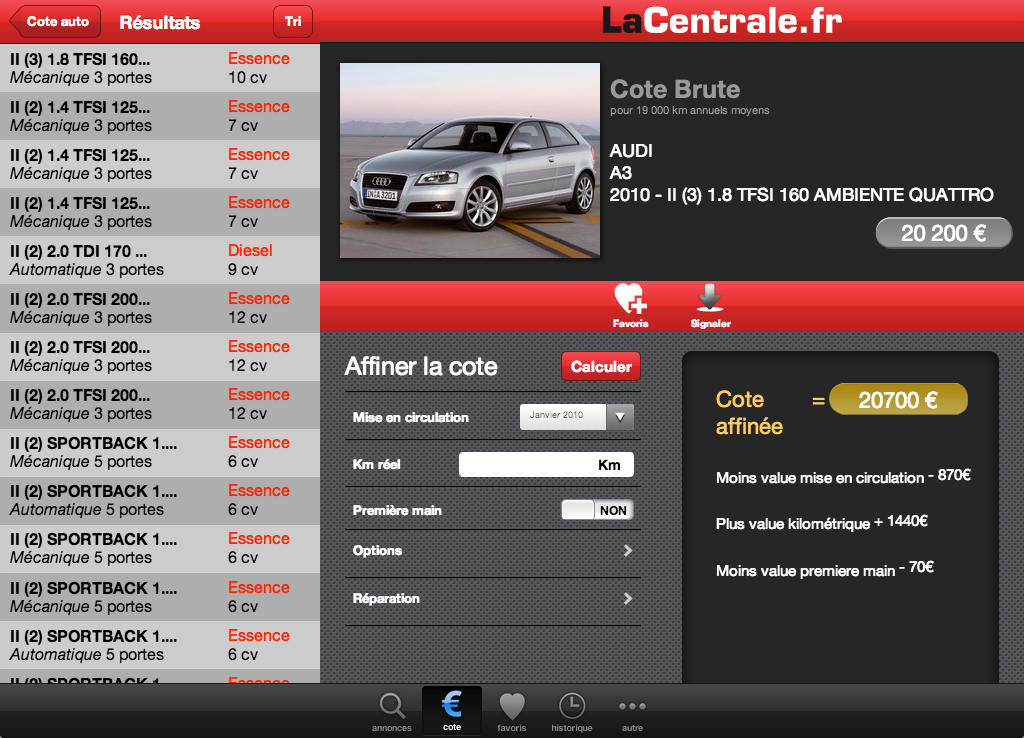Click the red Calculer button

(x=601, y=366)
